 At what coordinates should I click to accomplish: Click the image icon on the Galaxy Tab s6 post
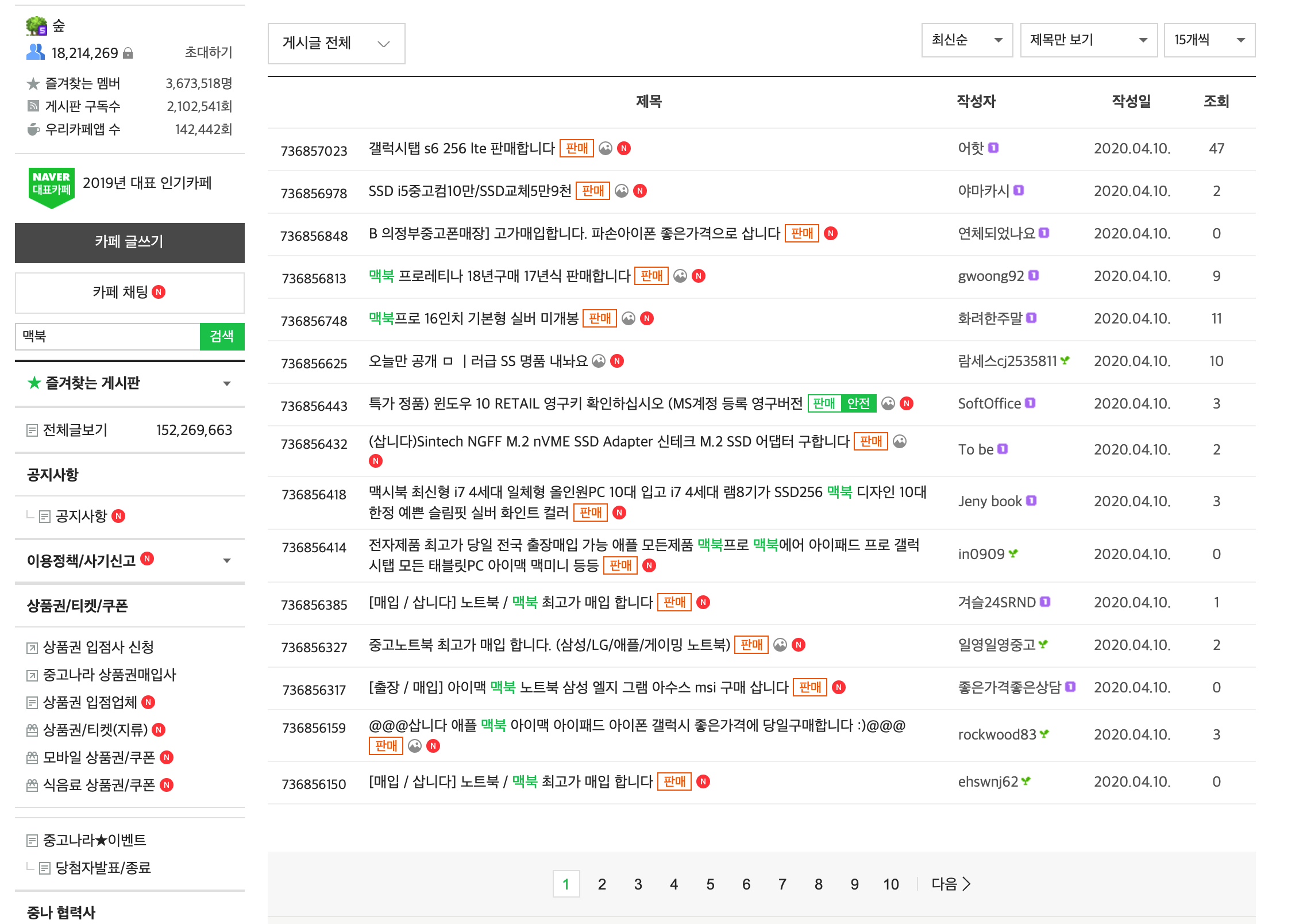(x=606, y=148)
